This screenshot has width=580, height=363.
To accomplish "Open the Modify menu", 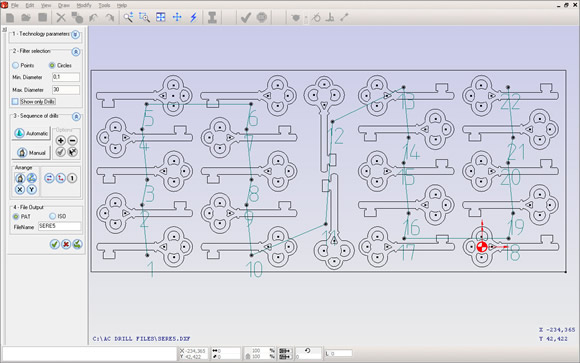I will (84, 6).
